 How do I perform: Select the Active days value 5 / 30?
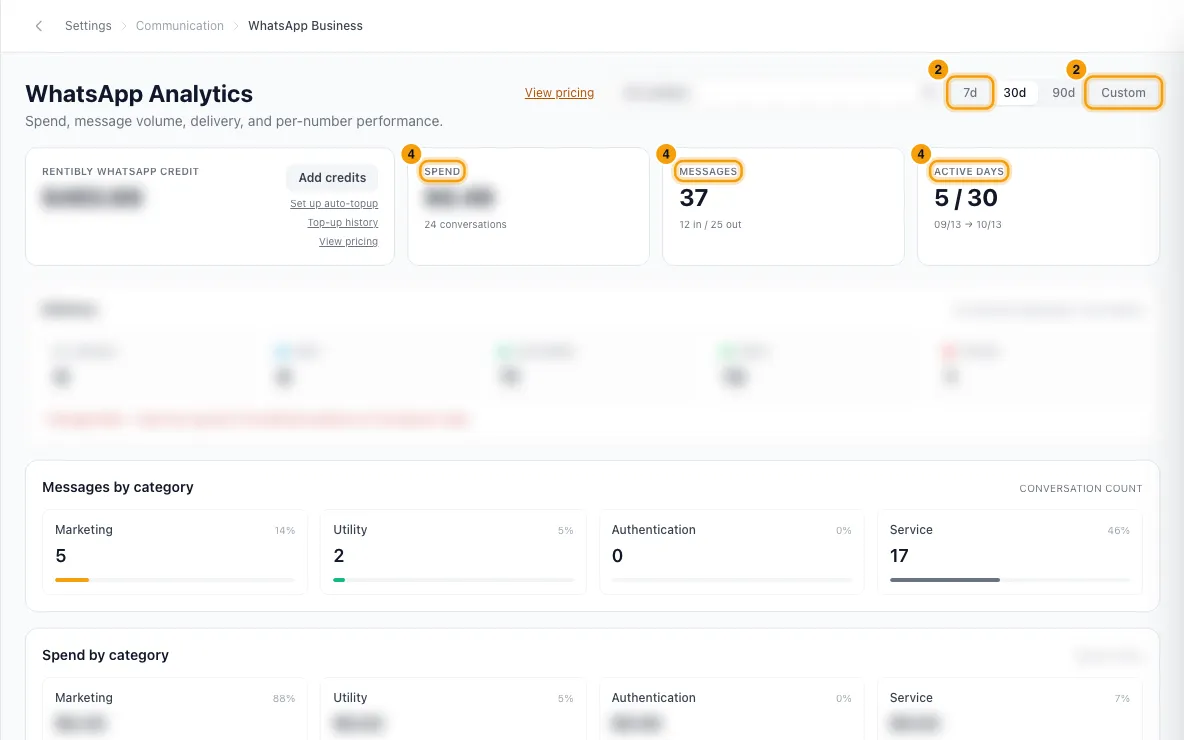coord(966,198)
